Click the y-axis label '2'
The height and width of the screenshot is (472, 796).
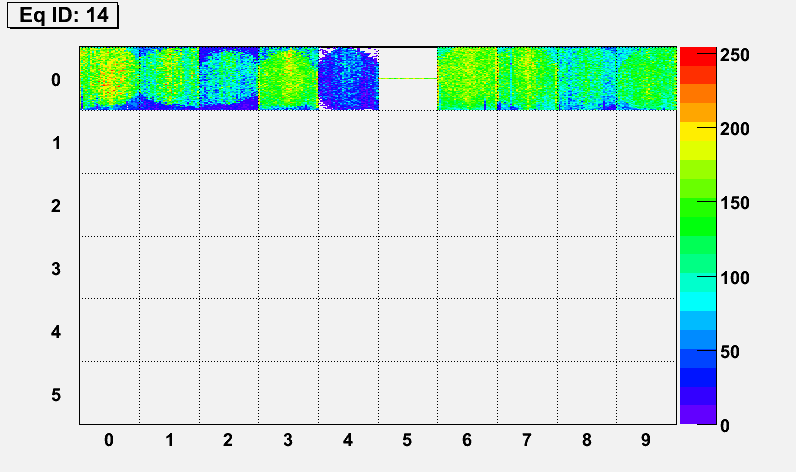[56, 206]
